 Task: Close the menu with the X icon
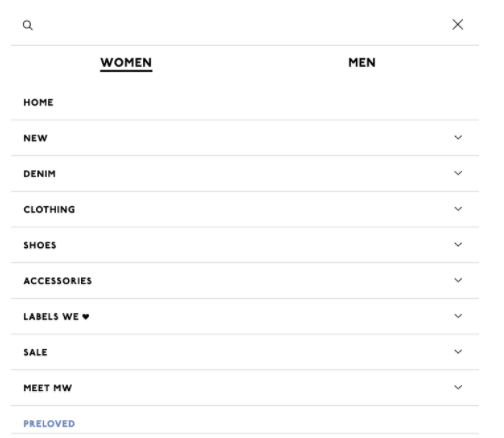458,24
